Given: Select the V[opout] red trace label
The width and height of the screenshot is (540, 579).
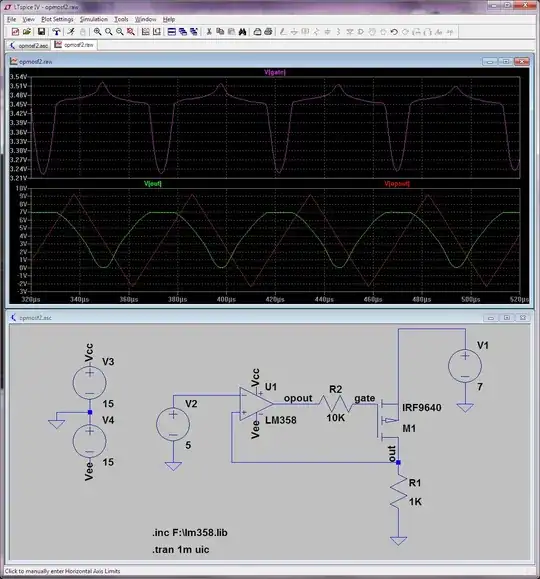Looking at the screenshot, I should (397, 184).
